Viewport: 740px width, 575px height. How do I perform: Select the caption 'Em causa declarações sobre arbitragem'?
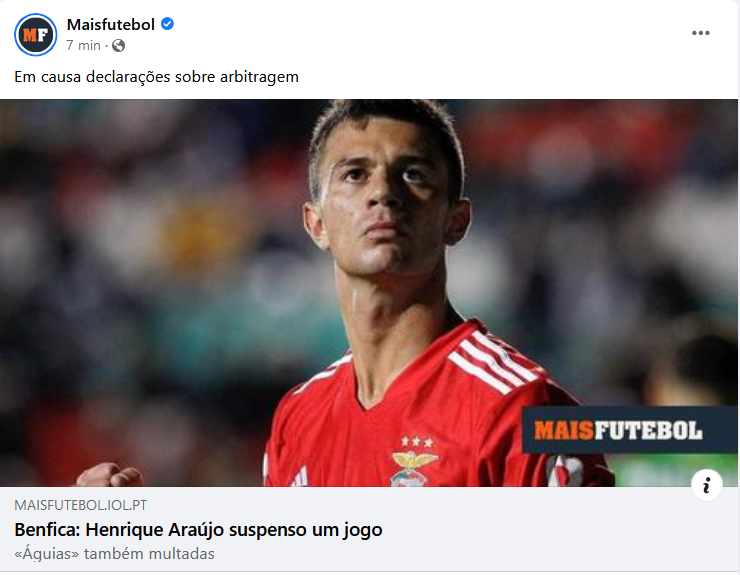(156, 76)
